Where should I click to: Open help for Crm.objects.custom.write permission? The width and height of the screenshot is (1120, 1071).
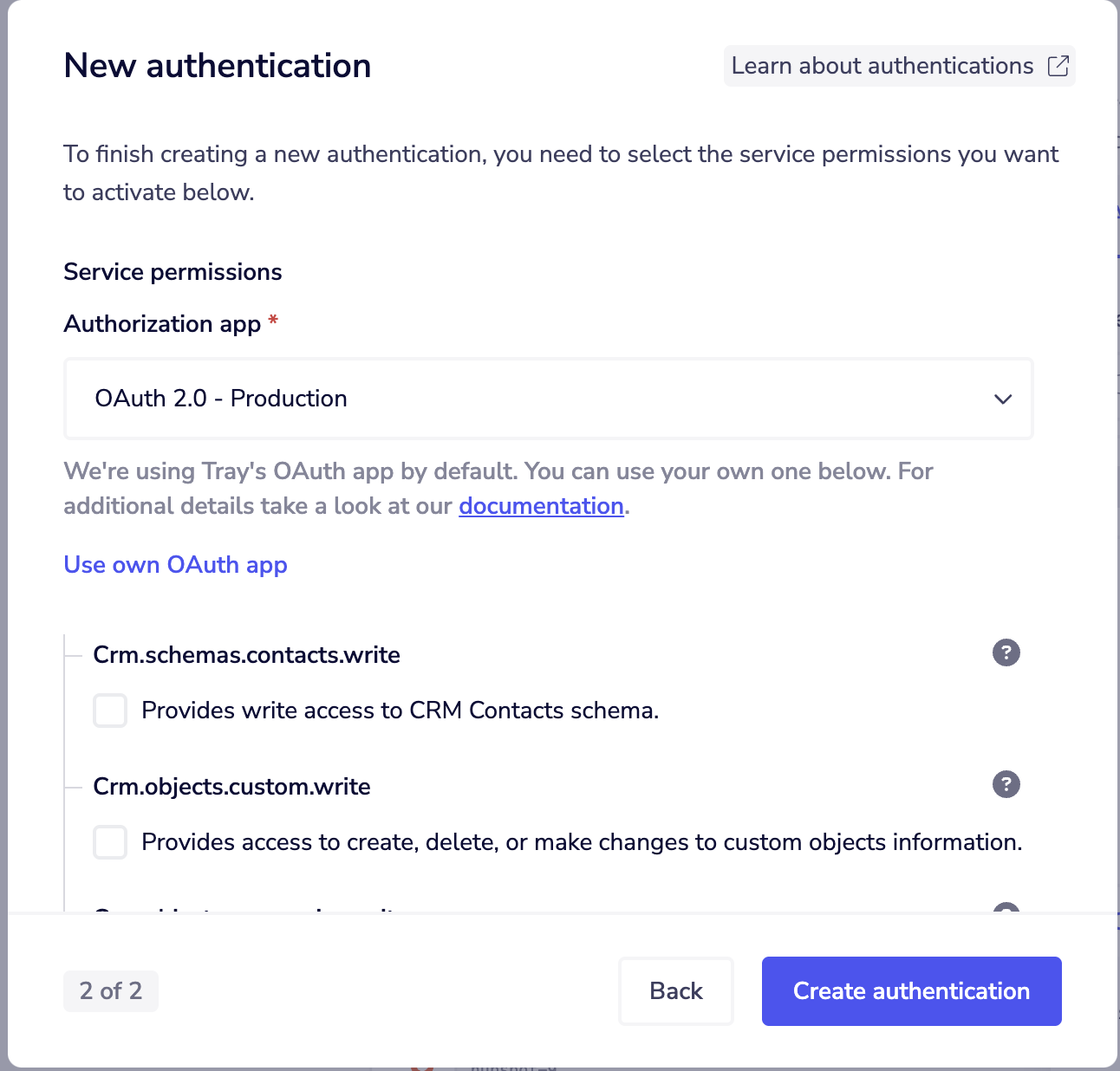(1006, 784)
